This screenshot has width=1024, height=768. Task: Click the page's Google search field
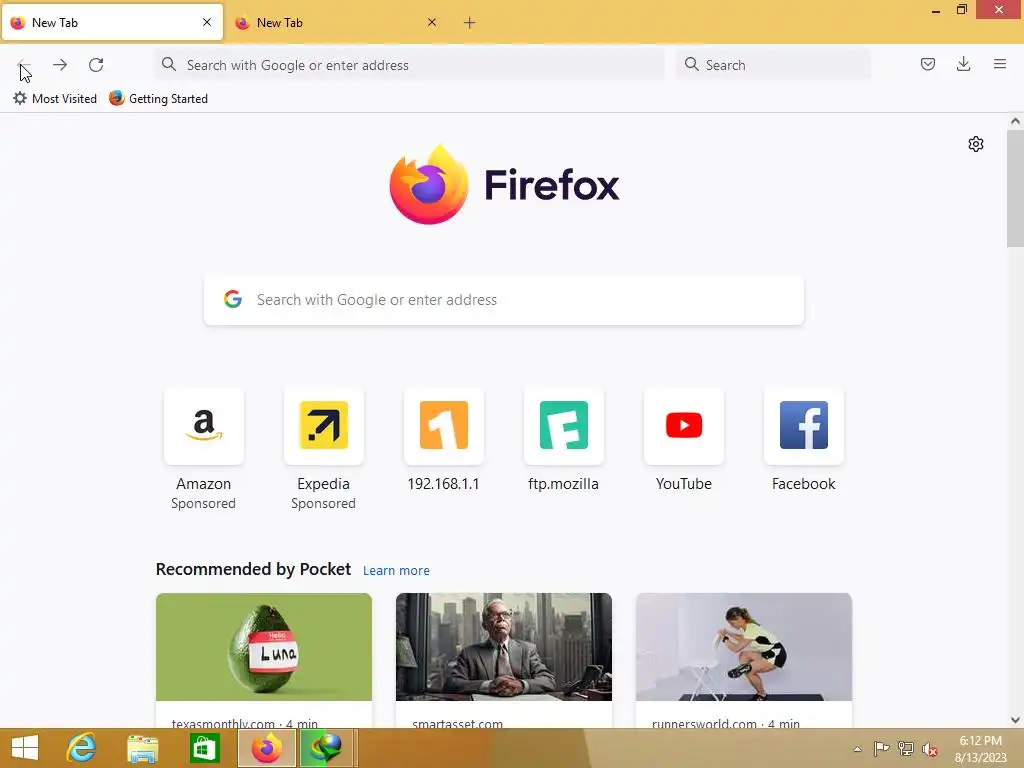pos(504,300)
